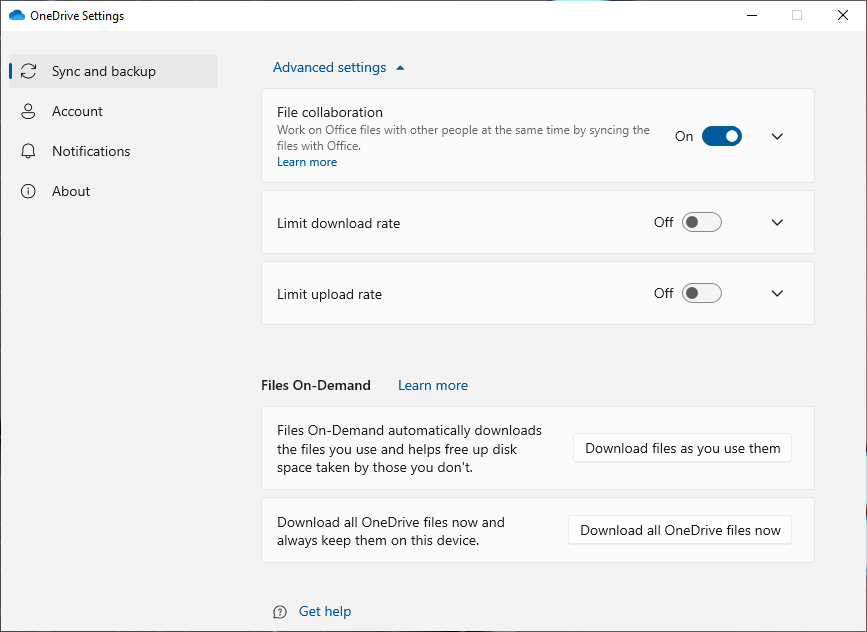The height and width of the screenshot is (632, 867).
Task: Collapse the Advanced settings section
Action: pos(339,68)
